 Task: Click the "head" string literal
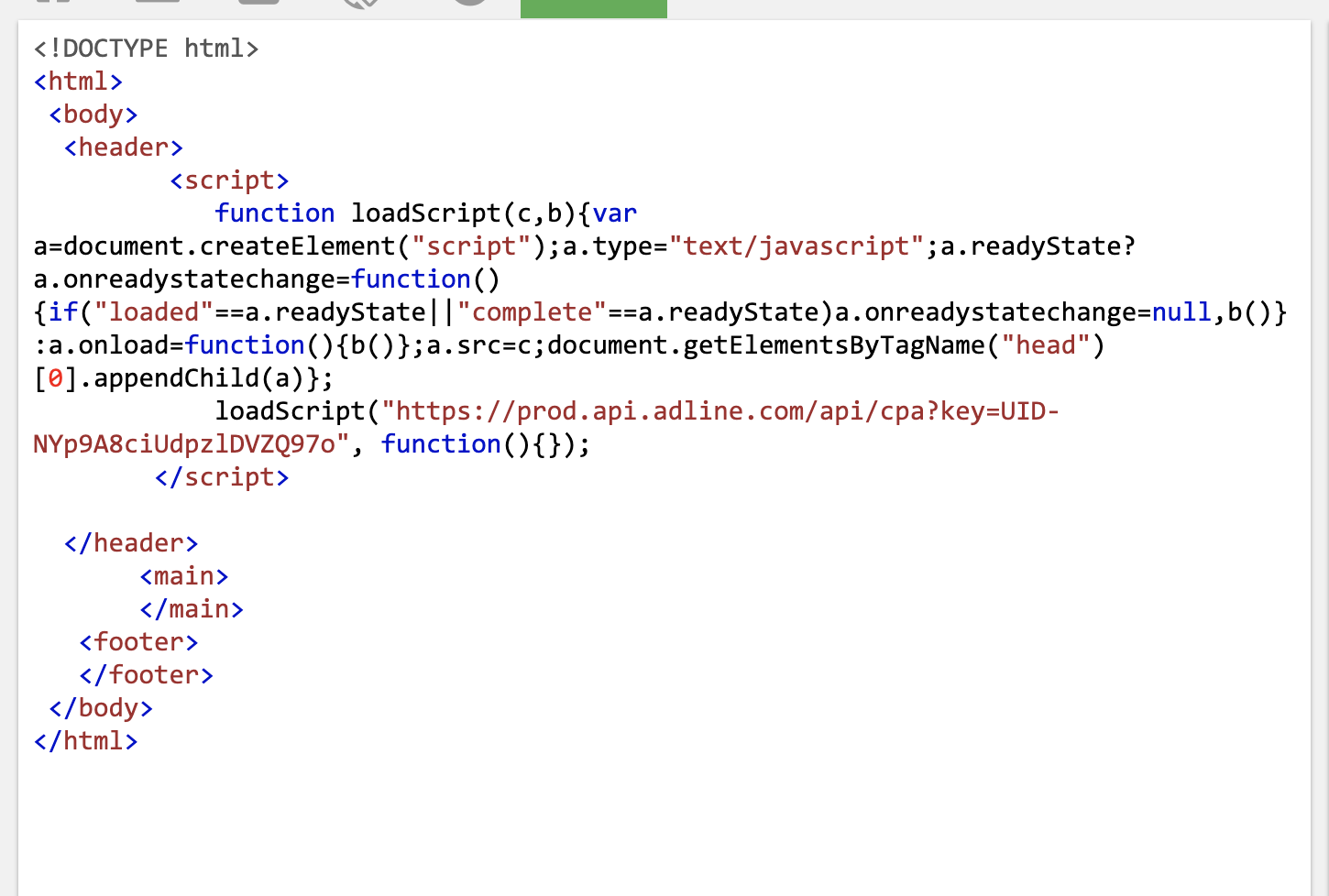[1046, 345]
